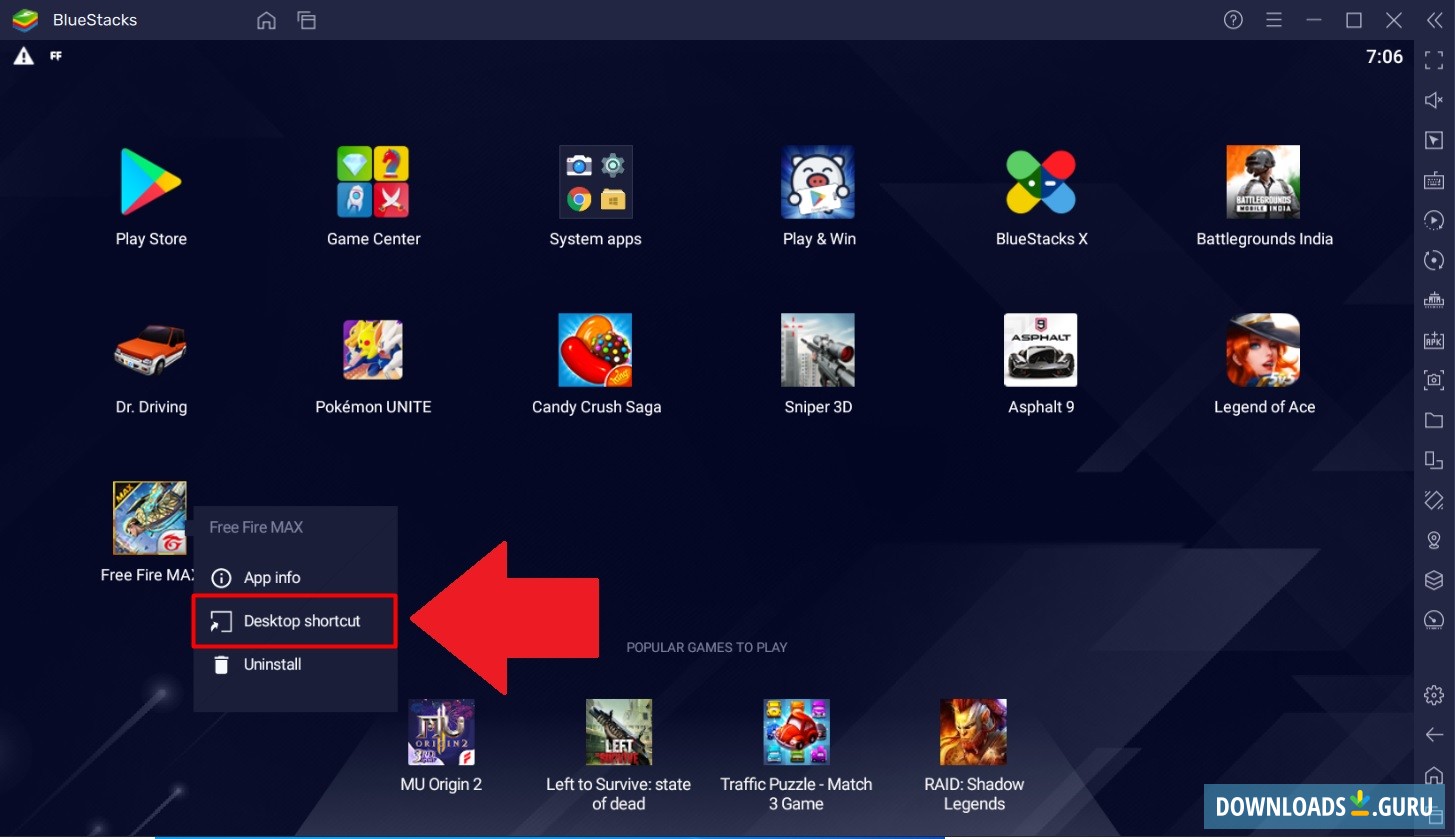Open the hamburger menu in the title bar
The width and height of the screenshot is (1455, 839).
point(1274,20)
